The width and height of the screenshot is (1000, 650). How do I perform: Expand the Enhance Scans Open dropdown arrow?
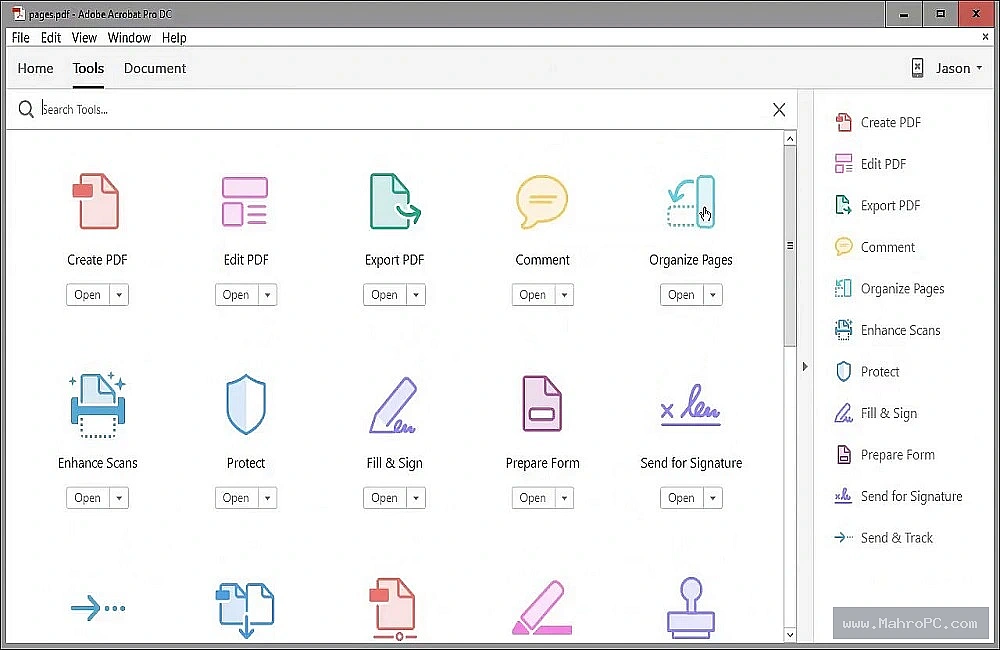coord(119,498)
